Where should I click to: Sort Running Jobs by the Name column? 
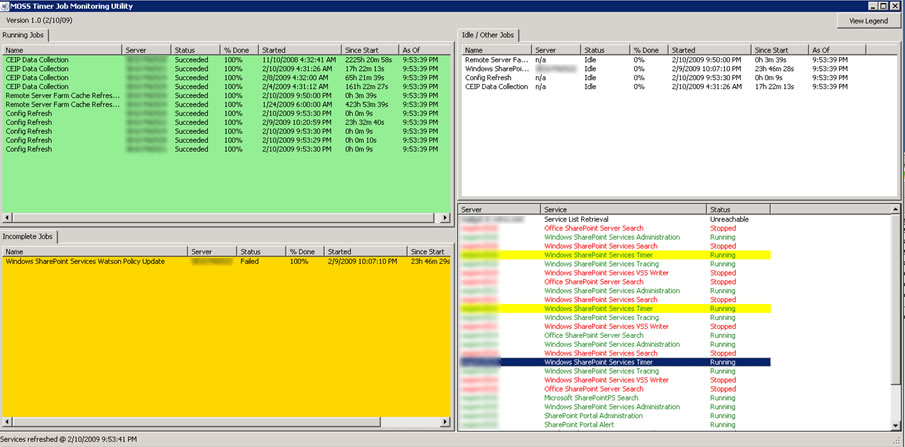pos(62,50)
